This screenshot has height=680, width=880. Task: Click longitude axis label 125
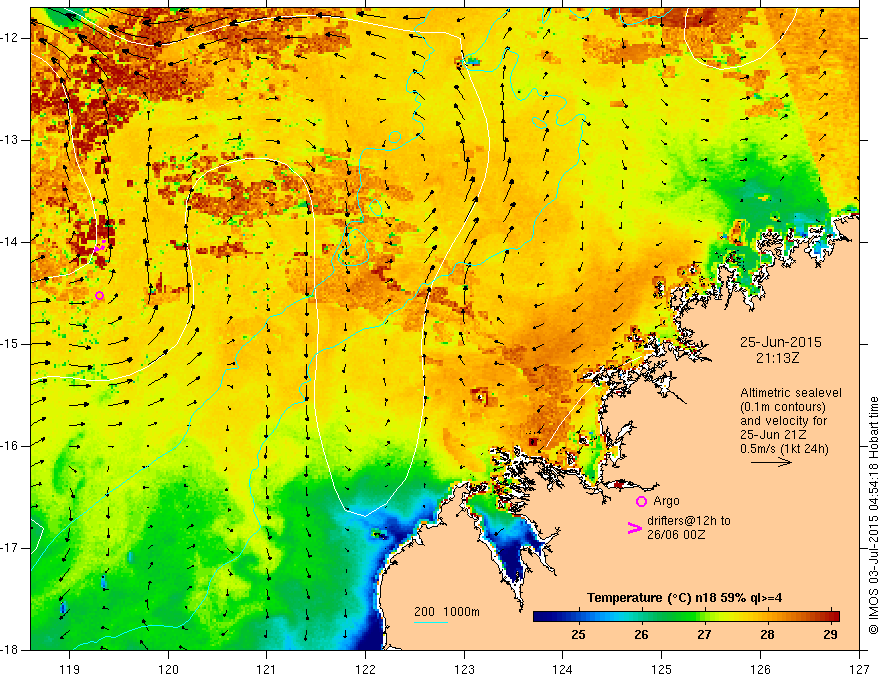click(x=662, y=670)
